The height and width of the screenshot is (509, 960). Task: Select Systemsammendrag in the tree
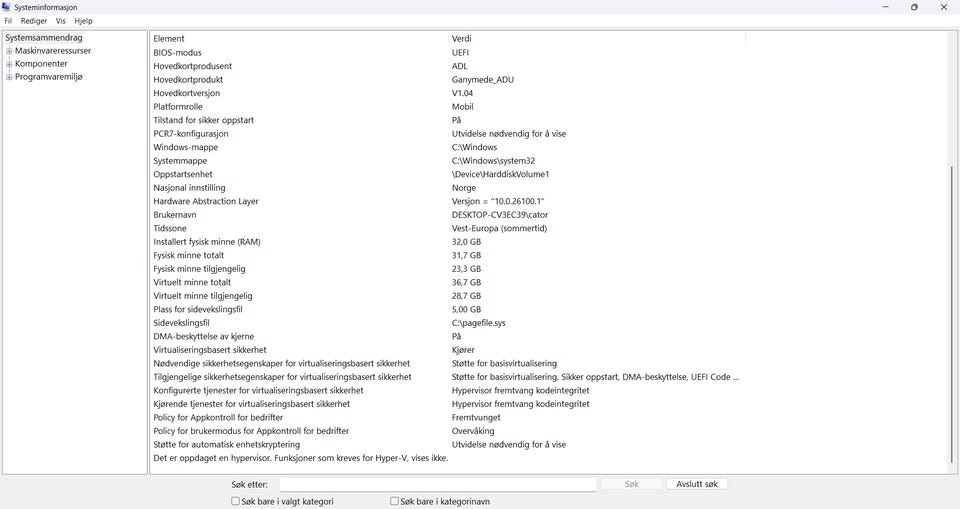pyautogui.click(x=43, y=38)
